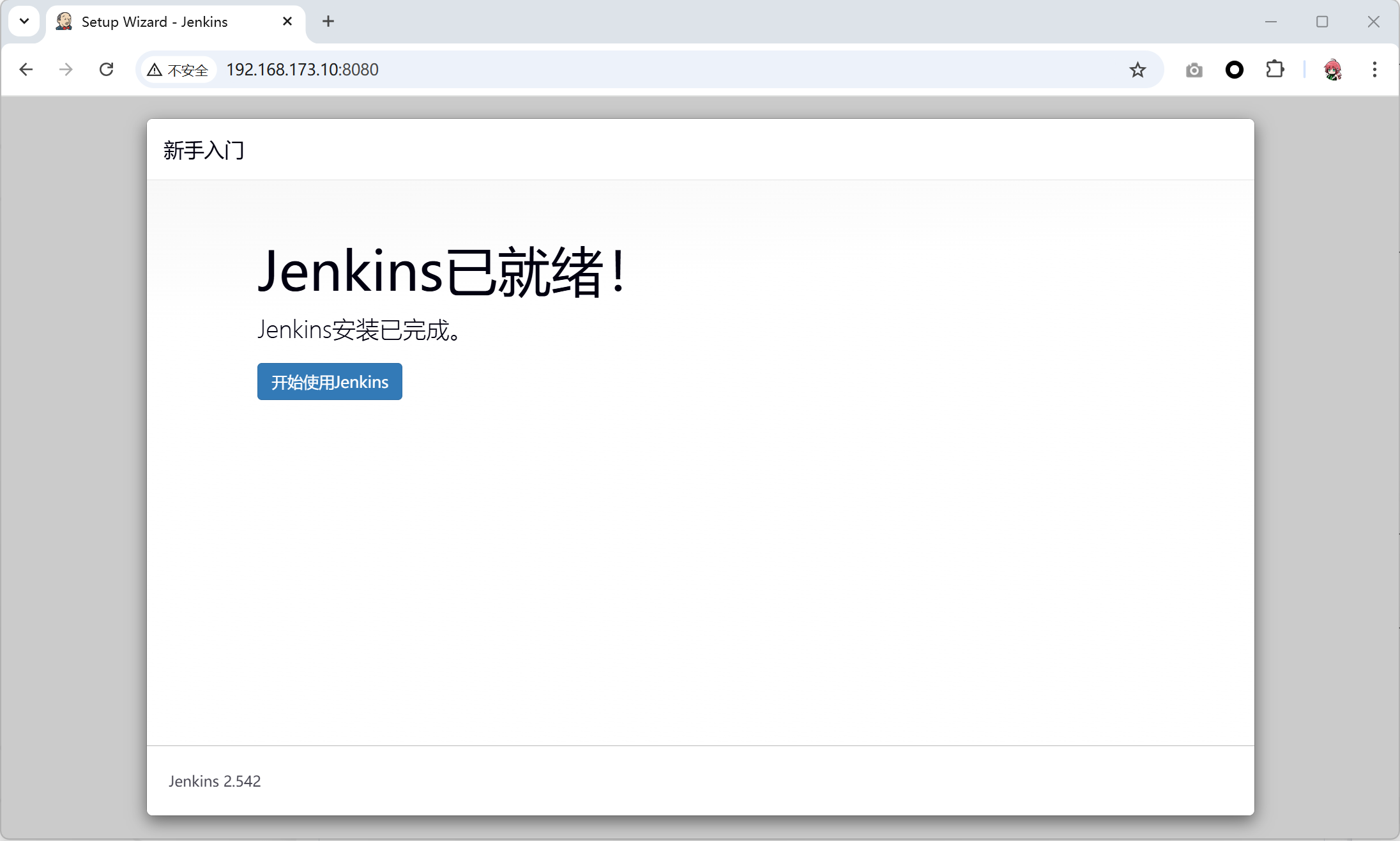
Task: Click the 不安全 site security indicator
Action: pos(178,70)
